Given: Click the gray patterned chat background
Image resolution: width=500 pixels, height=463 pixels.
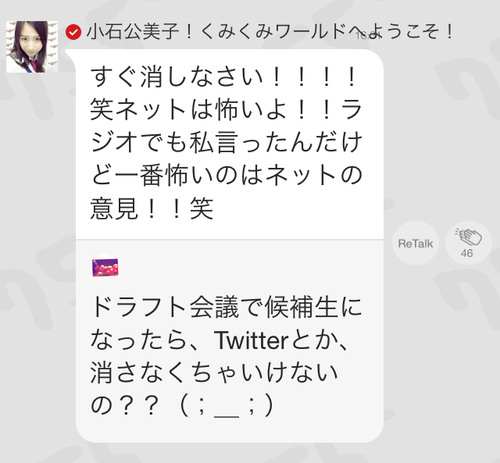Looking at the screenshot, I should point(440,333).
